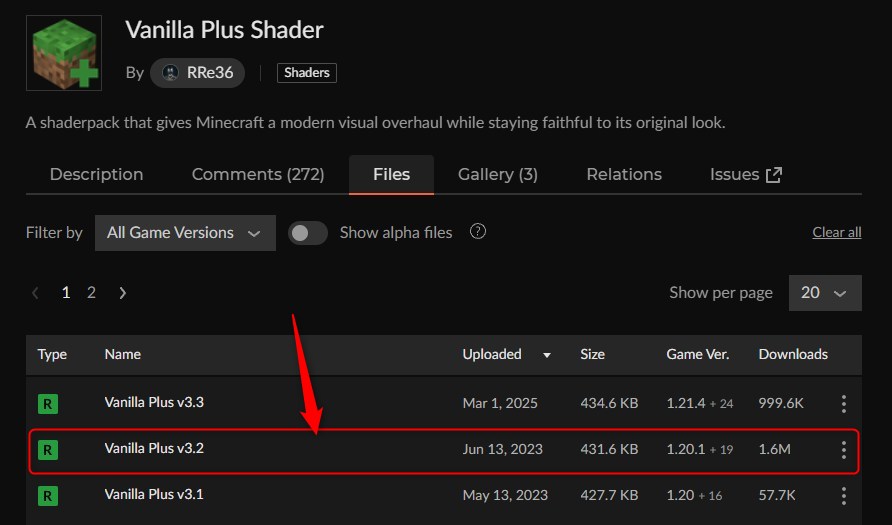Screen dimensions: 892x525
Task: Click RRe36 avatar icon
Action: [170, 73]
